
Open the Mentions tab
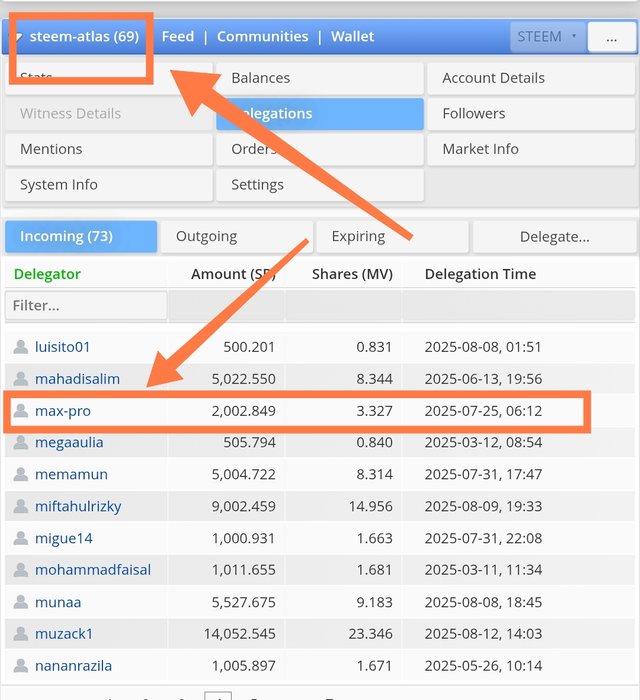click(108, 149)
